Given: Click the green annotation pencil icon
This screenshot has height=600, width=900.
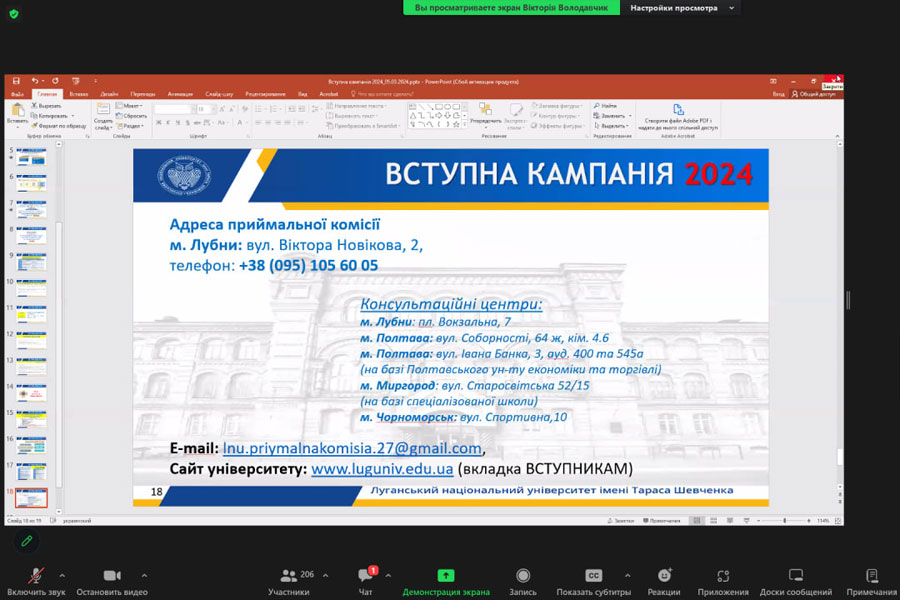Looking at the screenshot, I should pos(26,541).
